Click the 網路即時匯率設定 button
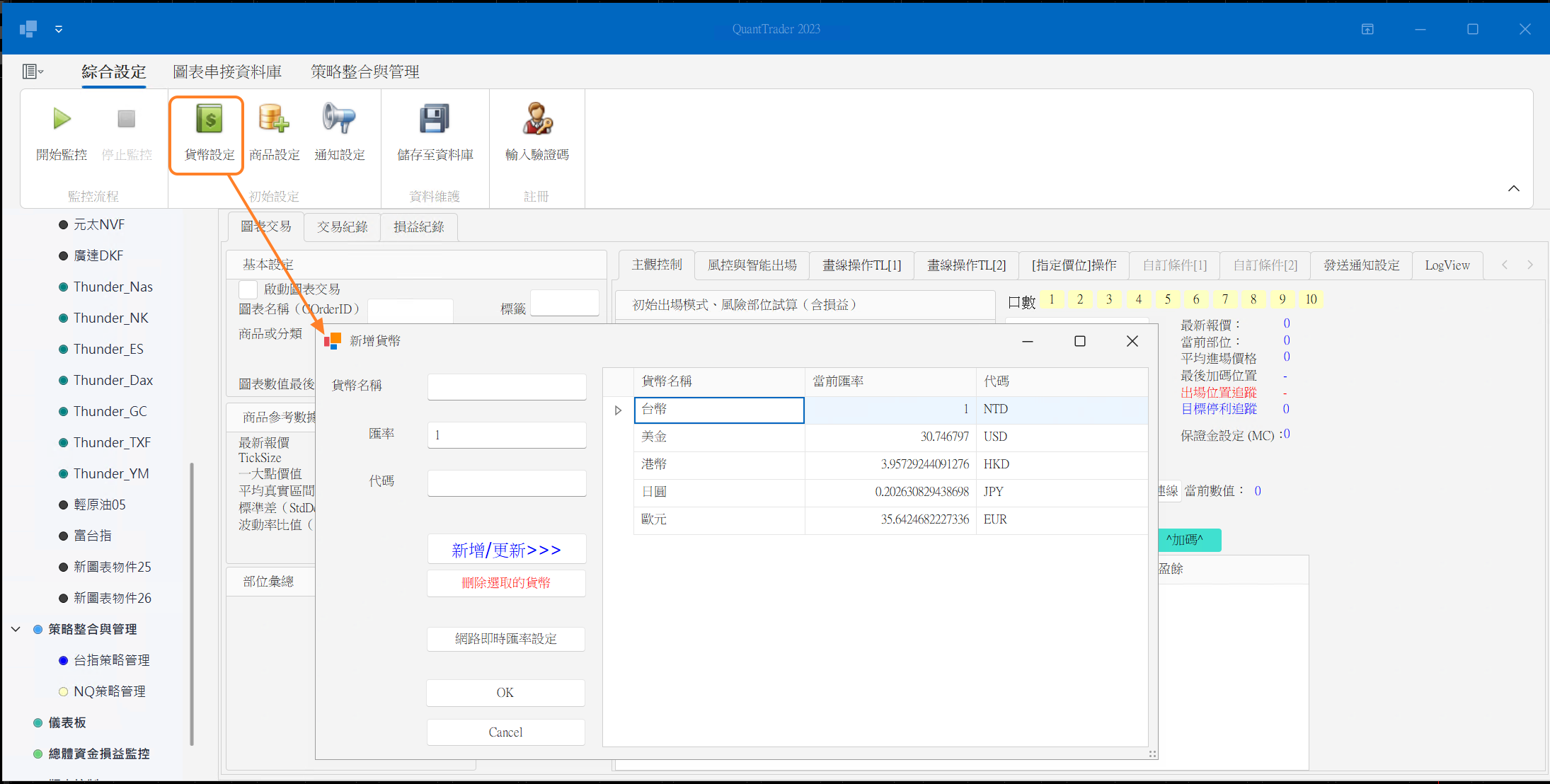The height and width of the screenshot is (784, 1550). tap(505, 639)
